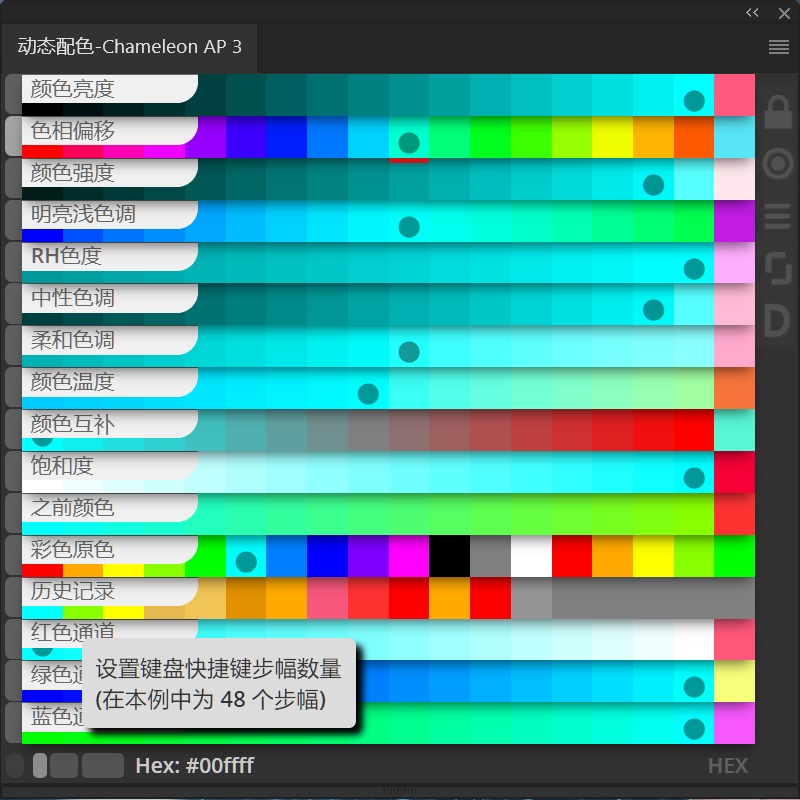Close the Chameleon panel with the X
Screen dimensions: 800x800
(784, 13)
